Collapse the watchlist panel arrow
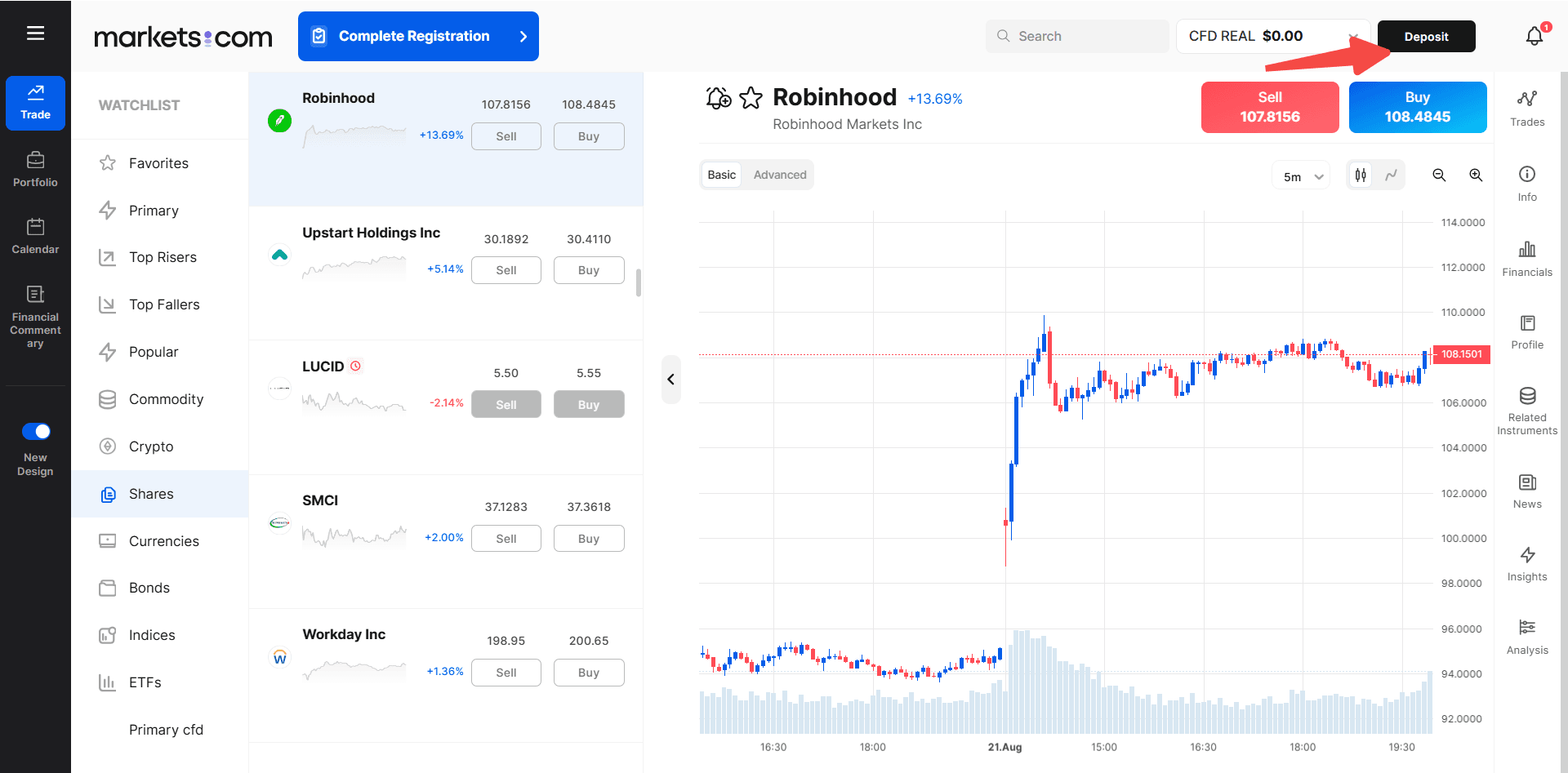The image size is (1568, 773). coord(670,379)
